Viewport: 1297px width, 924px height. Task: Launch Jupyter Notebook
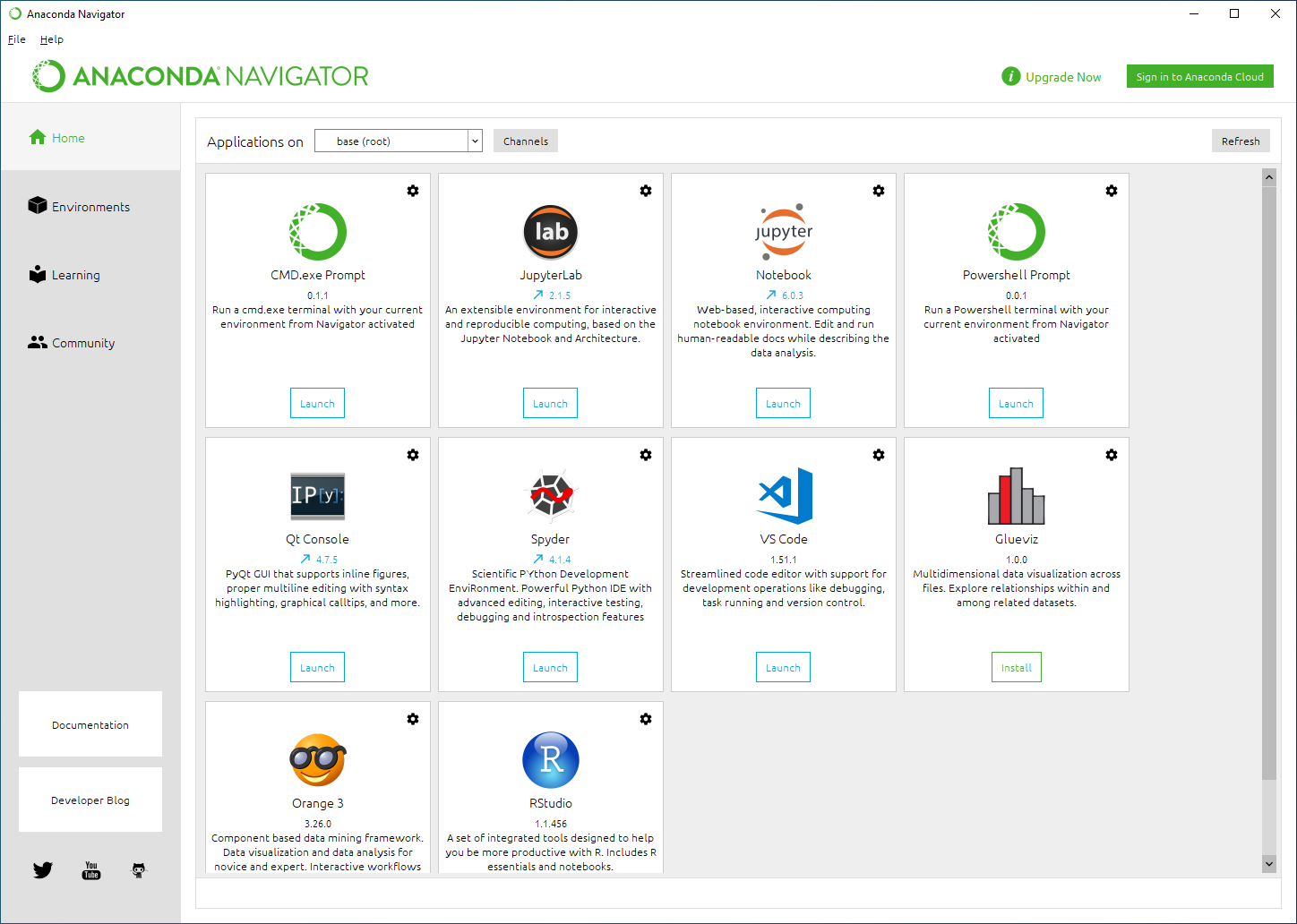click(783, 403)
